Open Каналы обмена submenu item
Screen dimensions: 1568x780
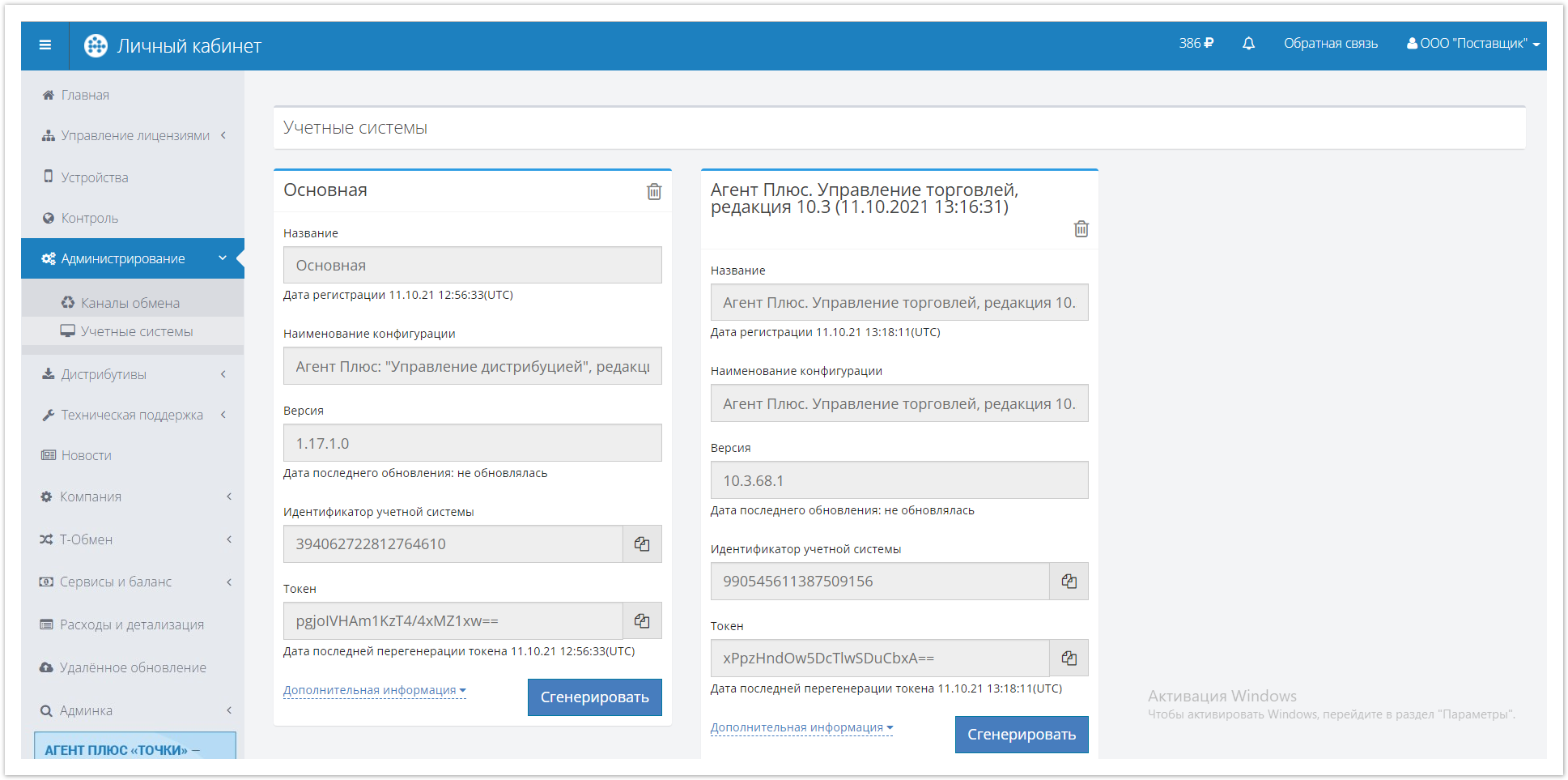pyautogui.click(x=130, y=303)
